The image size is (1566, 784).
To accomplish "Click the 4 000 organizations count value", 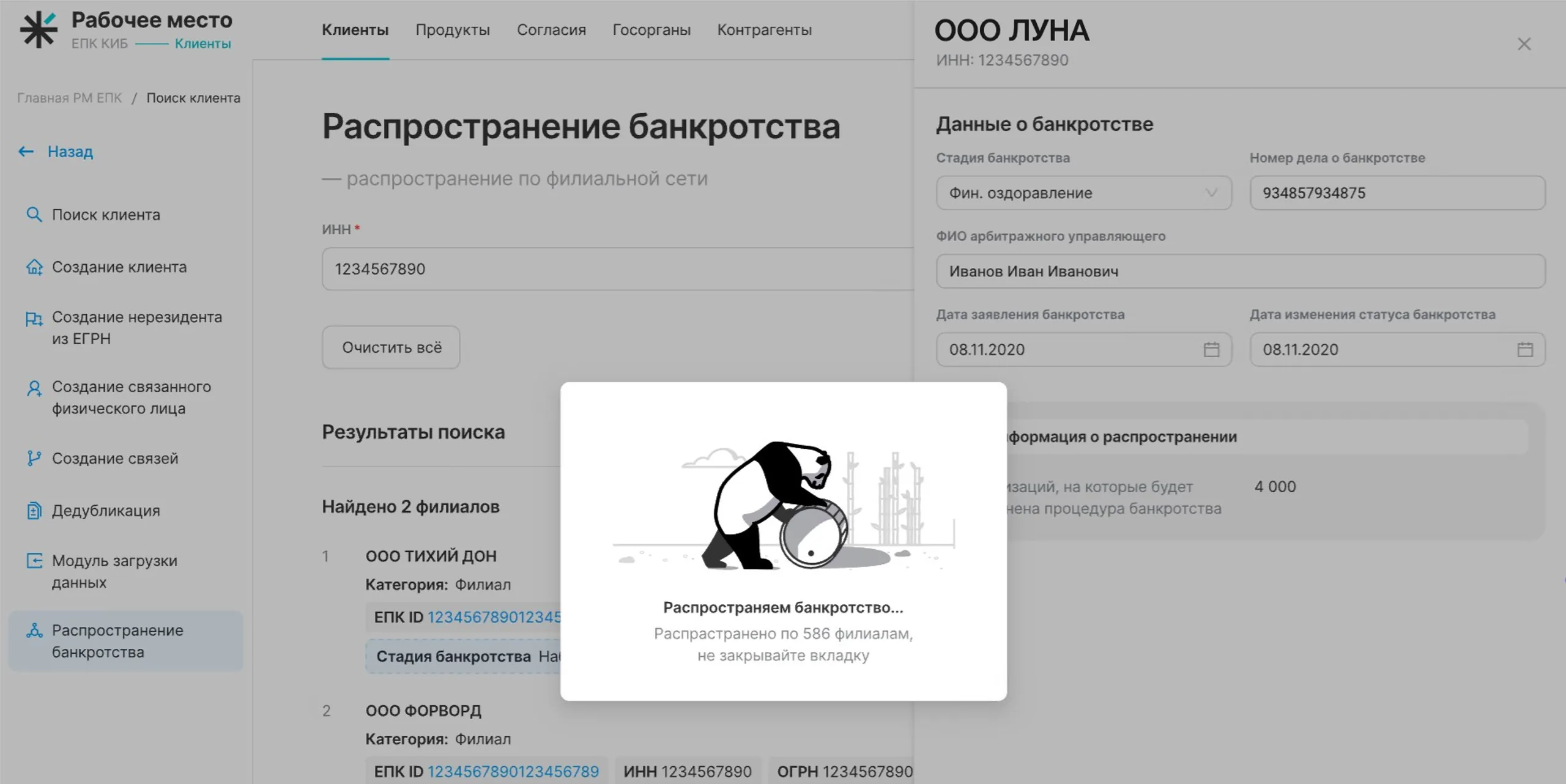I will pos(1275,487).
